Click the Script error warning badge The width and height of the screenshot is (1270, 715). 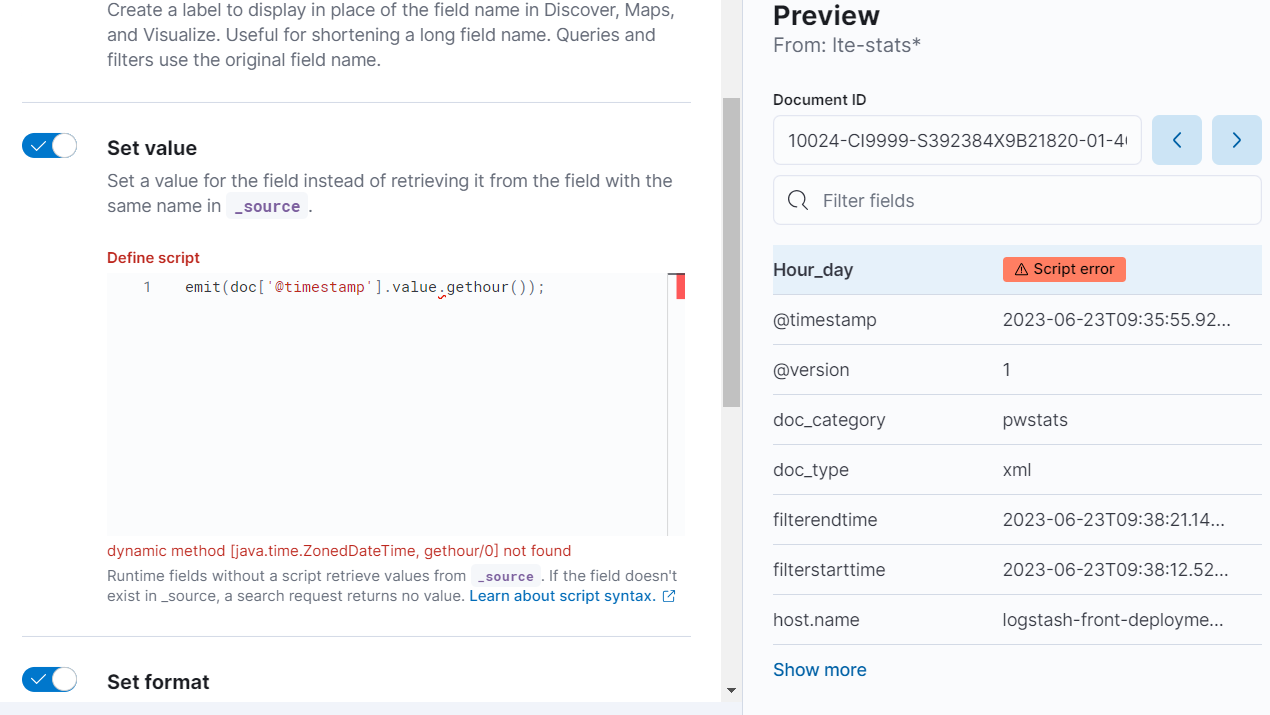[1064, 269]
